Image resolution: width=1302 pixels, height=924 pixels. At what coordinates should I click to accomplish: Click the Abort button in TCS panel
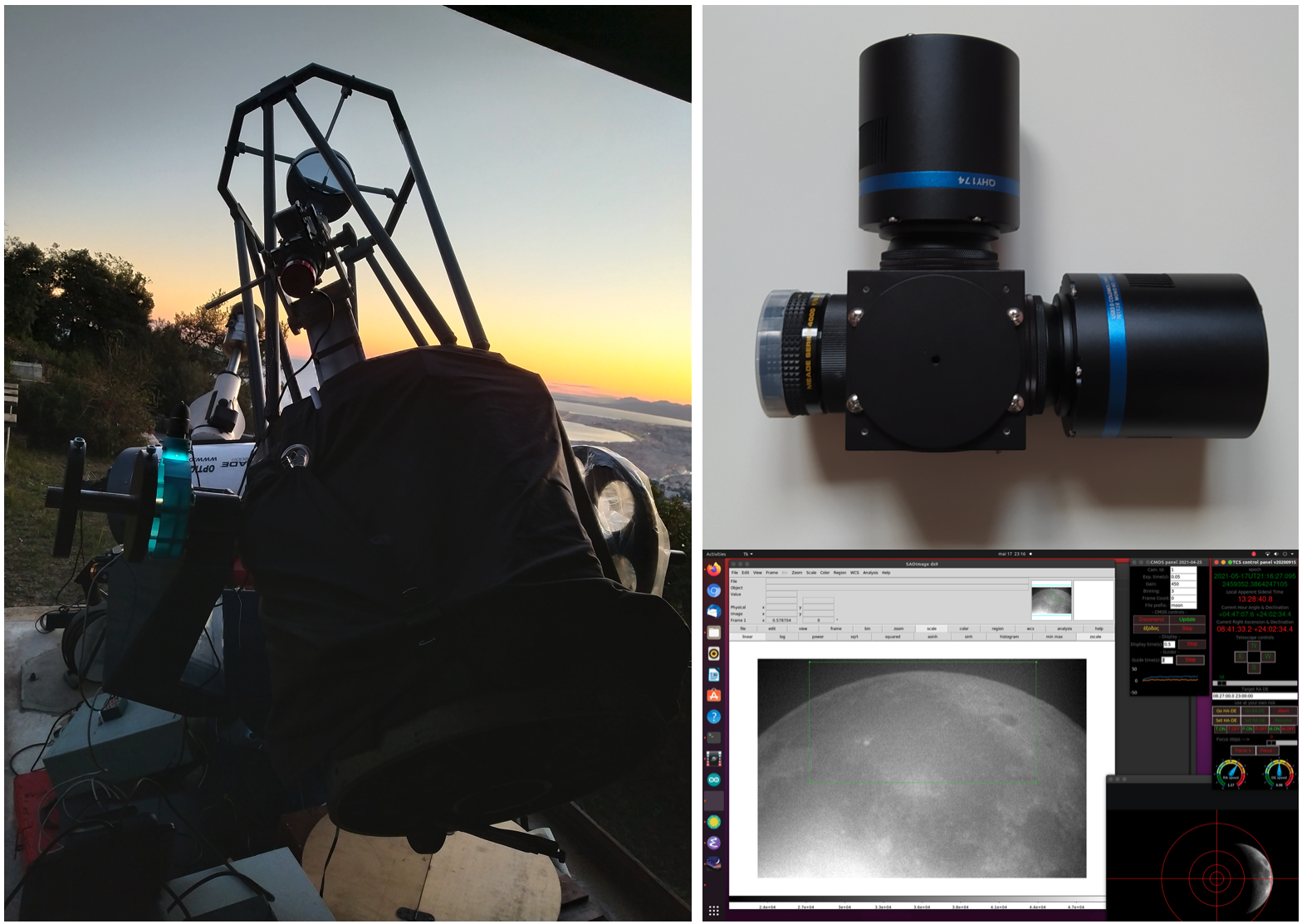click(x=1283, y=711)
